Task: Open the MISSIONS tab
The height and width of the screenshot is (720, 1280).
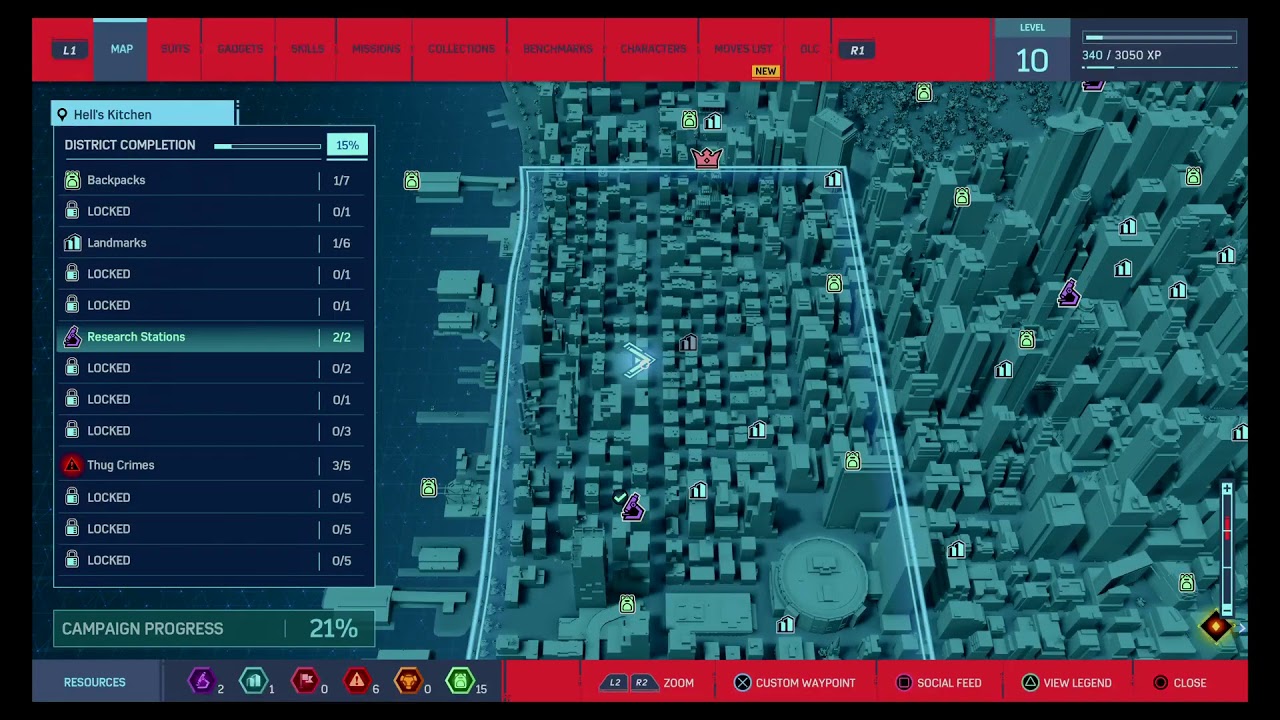Action: [376, 49]
